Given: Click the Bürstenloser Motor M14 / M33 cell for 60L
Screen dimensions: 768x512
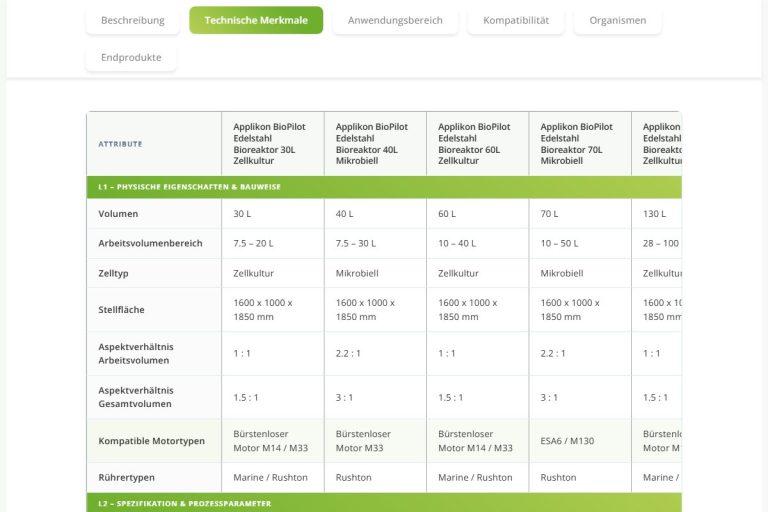Looking at the screenshot, I should [478, 441].
